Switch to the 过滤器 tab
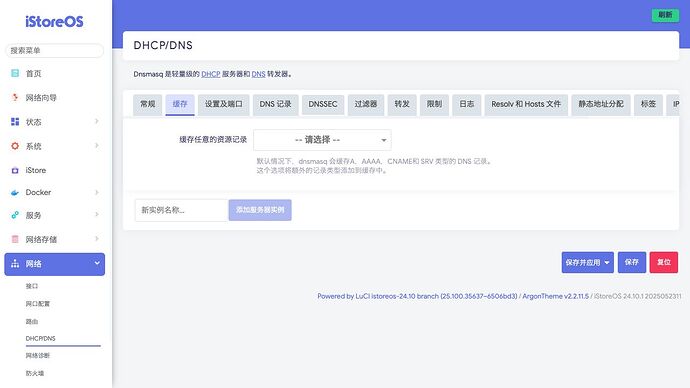The height and width of the screenshot is (388, 690). 366,104
